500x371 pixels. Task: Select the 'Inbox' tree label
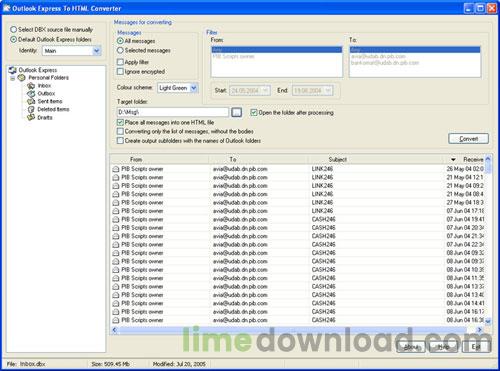point(44,86)
